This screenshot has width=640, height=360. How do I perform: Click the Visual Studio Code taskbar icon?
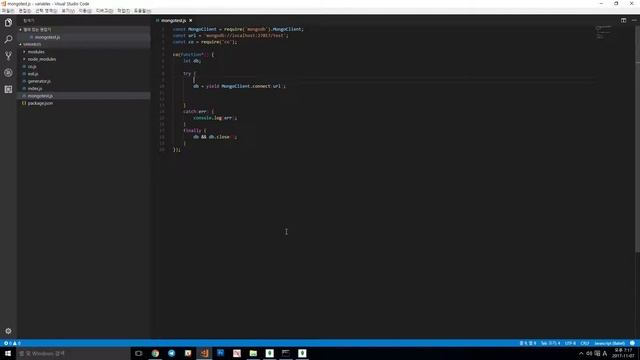tap(204, 353)
